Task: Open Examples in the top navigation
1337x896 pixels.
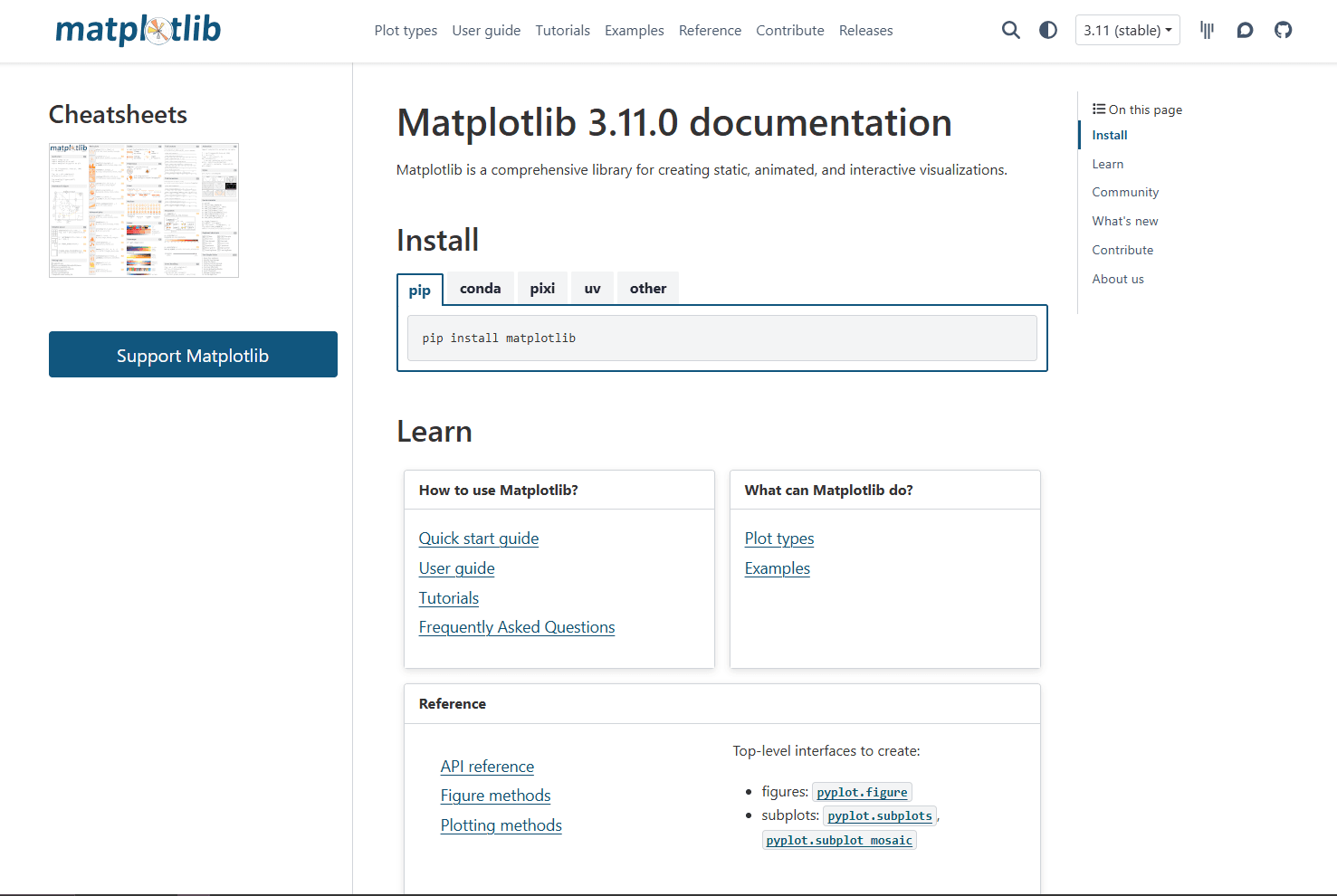Action: 634,31
